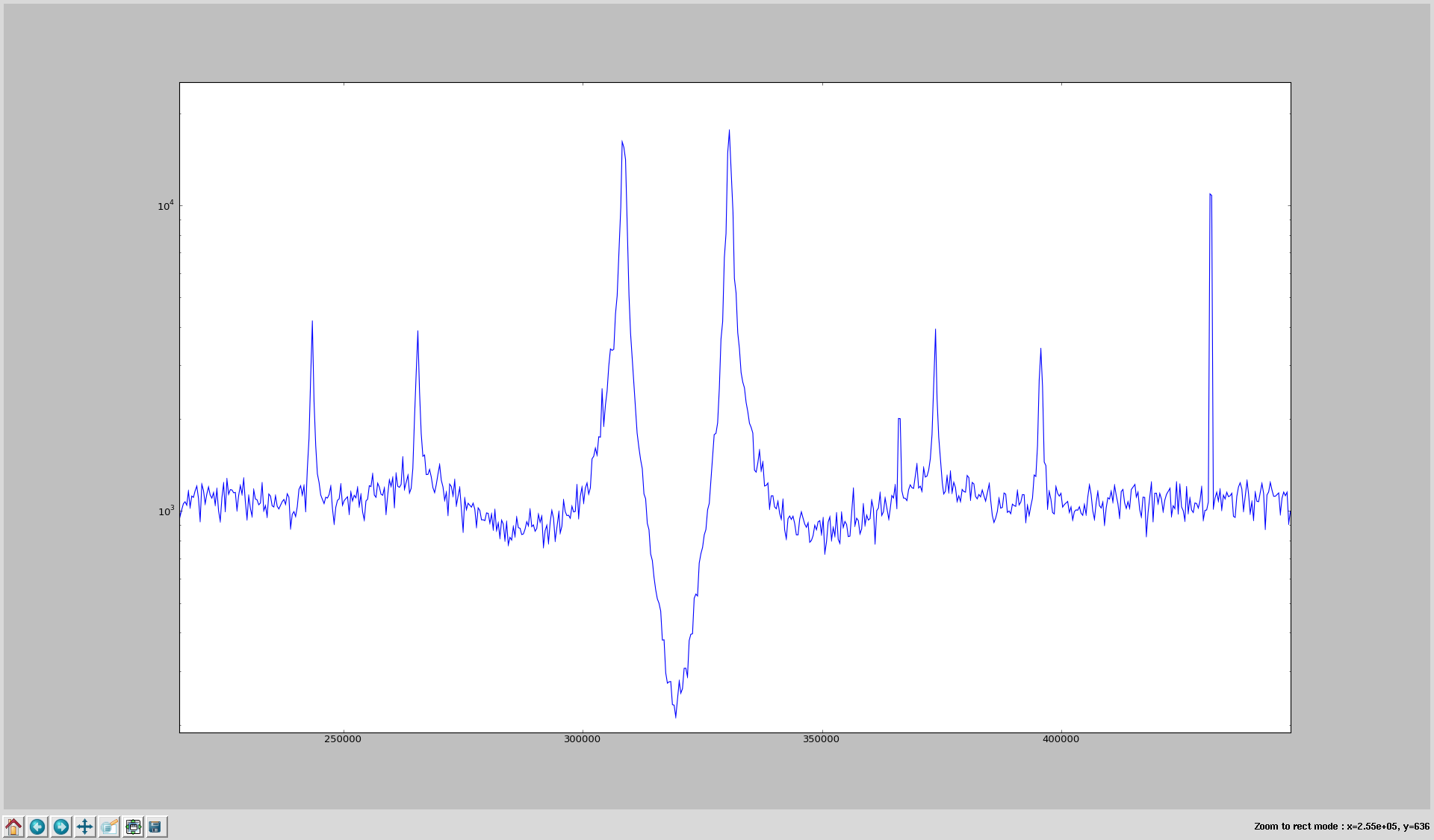
Task: Save the figure with floppy icon
Action: [156, 827]
